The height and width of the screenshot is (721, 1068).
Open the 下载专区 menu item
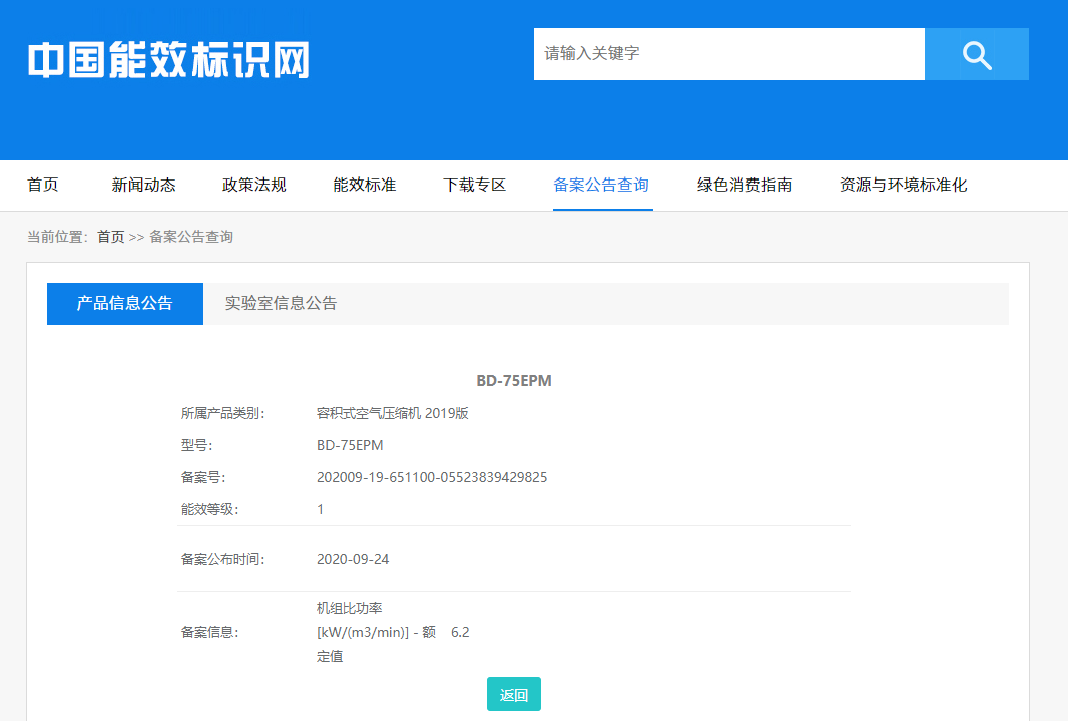pos(473,185)
